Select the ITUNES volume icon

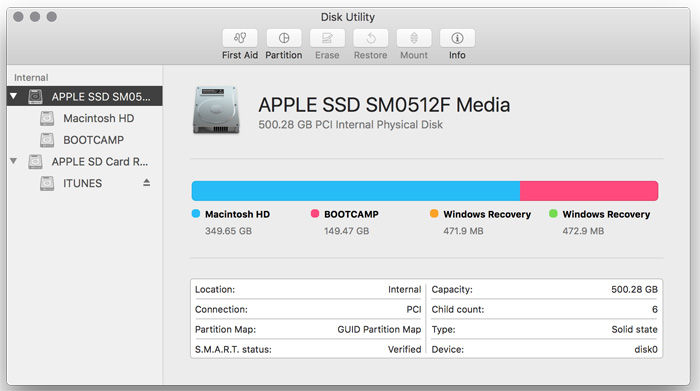click(x=47, y=183)
